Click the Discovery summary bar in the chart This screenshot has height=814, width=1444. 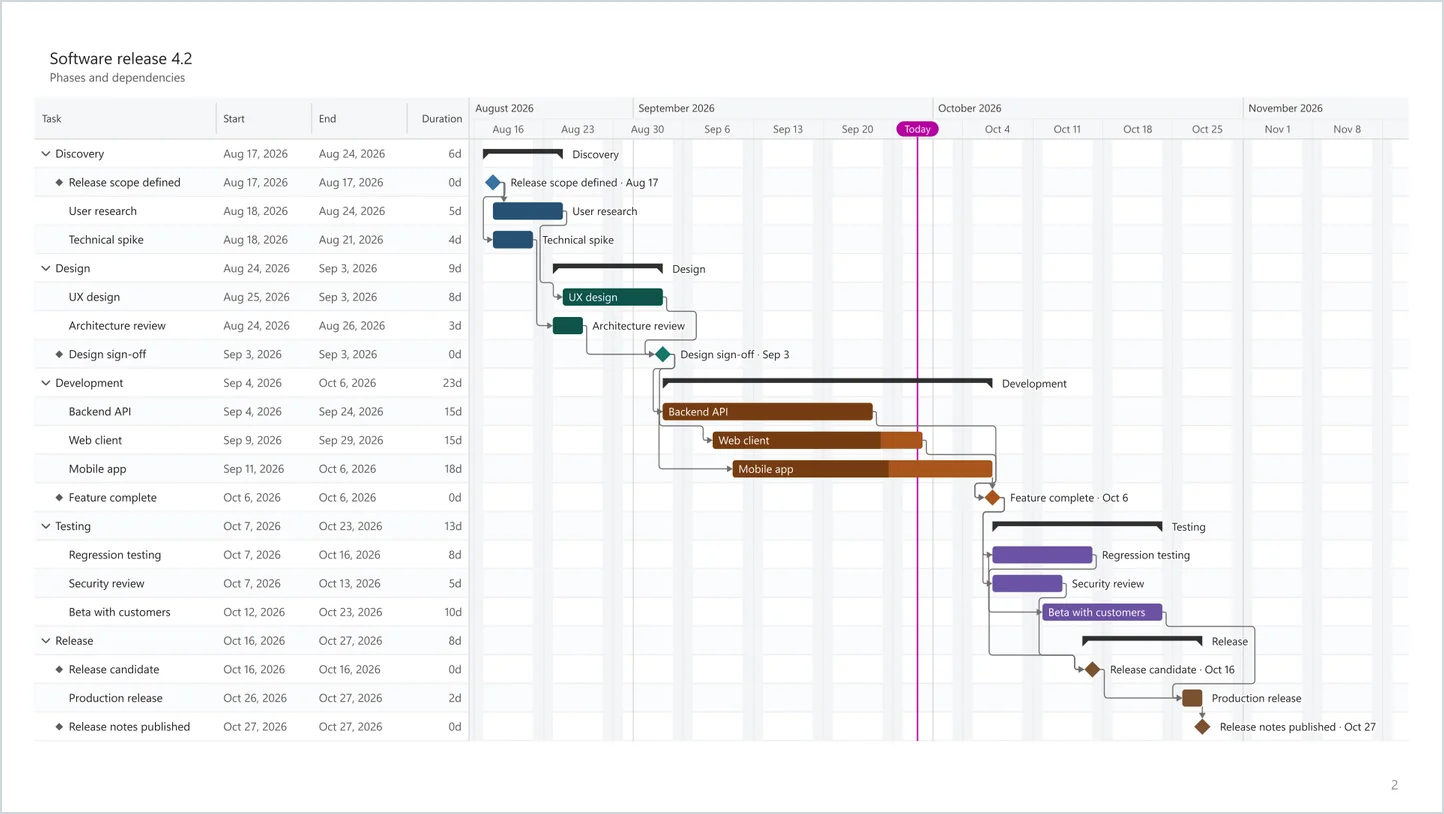[x=523, y=154]
